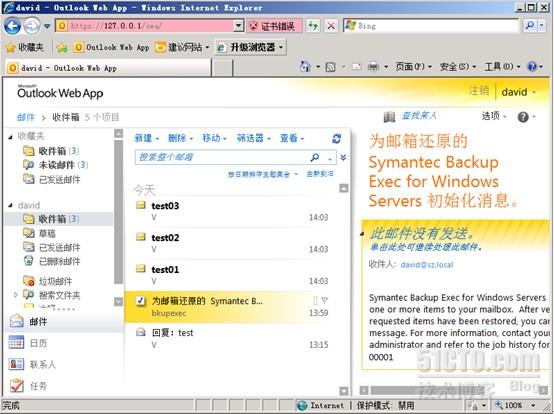Screen dimensions: 554x414
Task: Click the IE Forward navigation button
Action: pos(32,26)
